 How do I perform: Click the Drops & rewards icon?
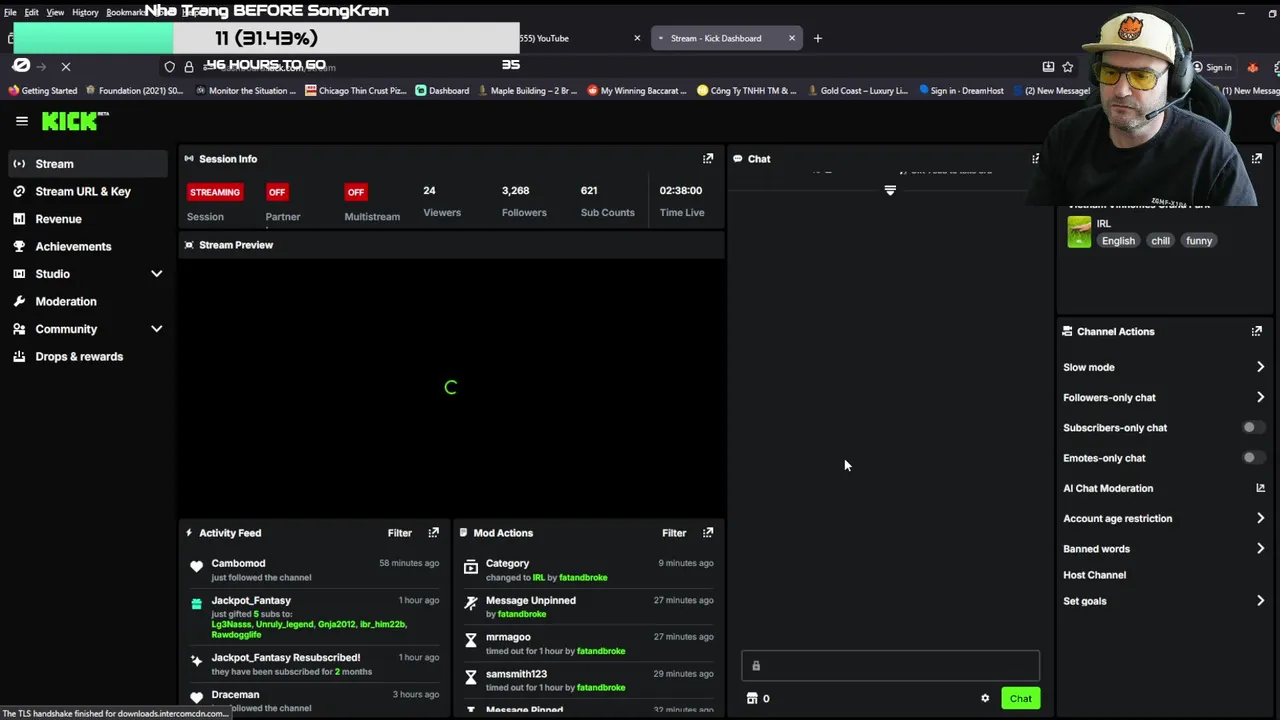pos(19,356)
